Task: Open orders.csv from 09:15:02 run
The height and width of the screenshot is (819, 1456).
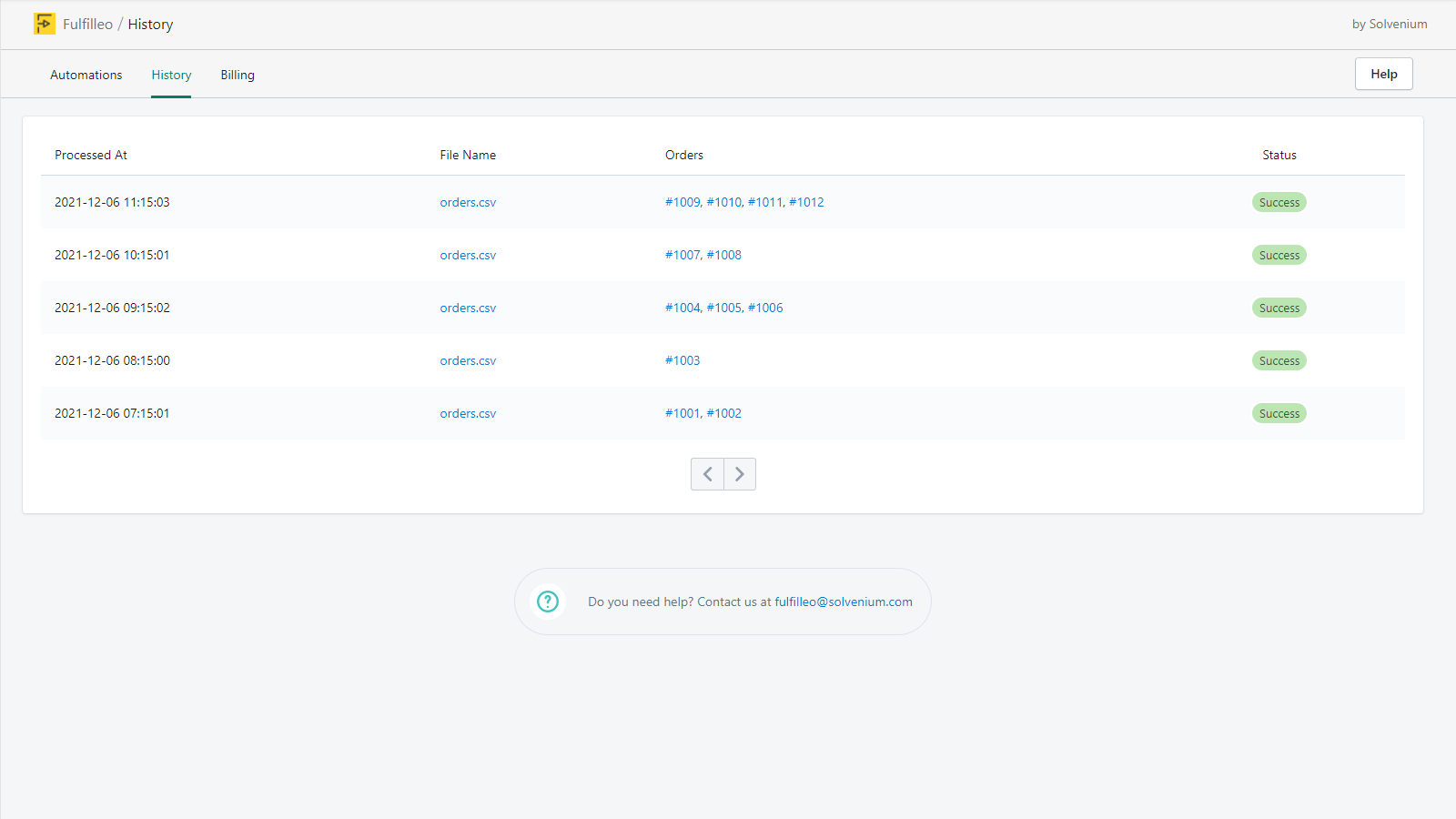Action: tap(468, 308)
